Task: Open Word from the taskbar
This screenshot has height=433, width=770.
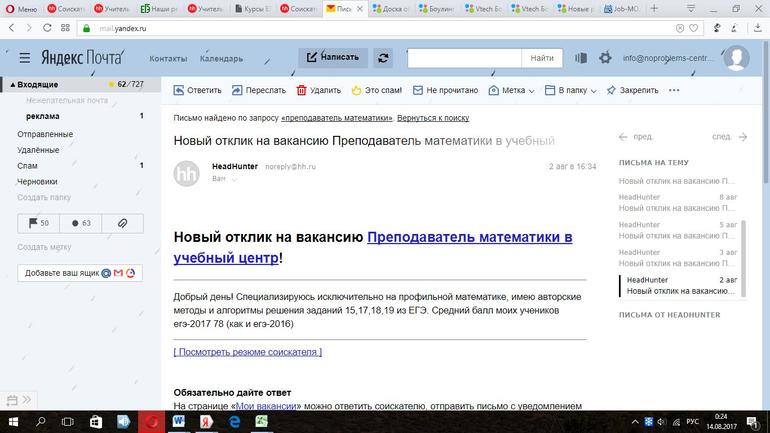Action: coord(178,422)
